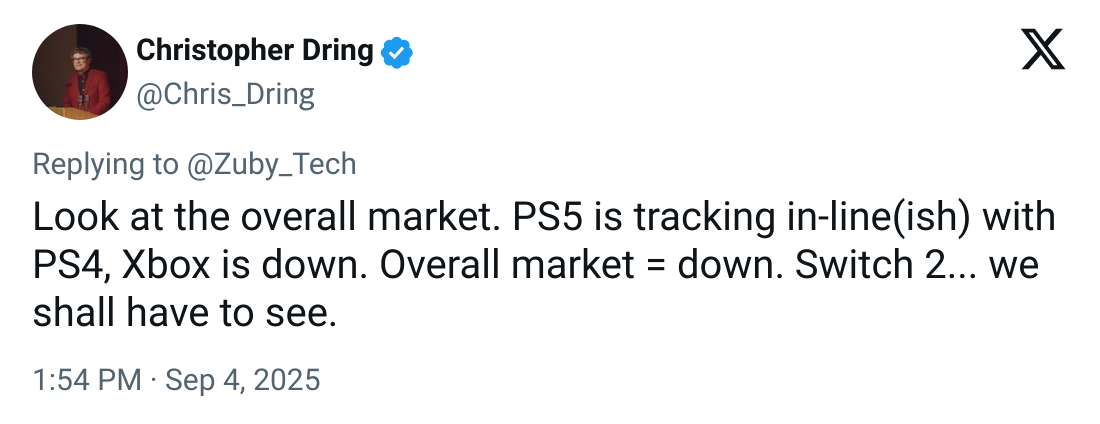Click the X logo icon
The image size is (1100, 424).
tap(1043, 50)
